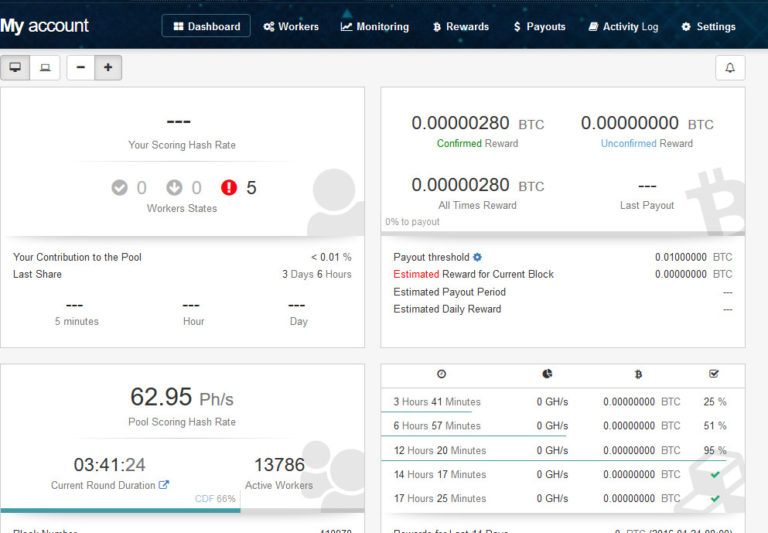Click pie chart column header icon

547,374
